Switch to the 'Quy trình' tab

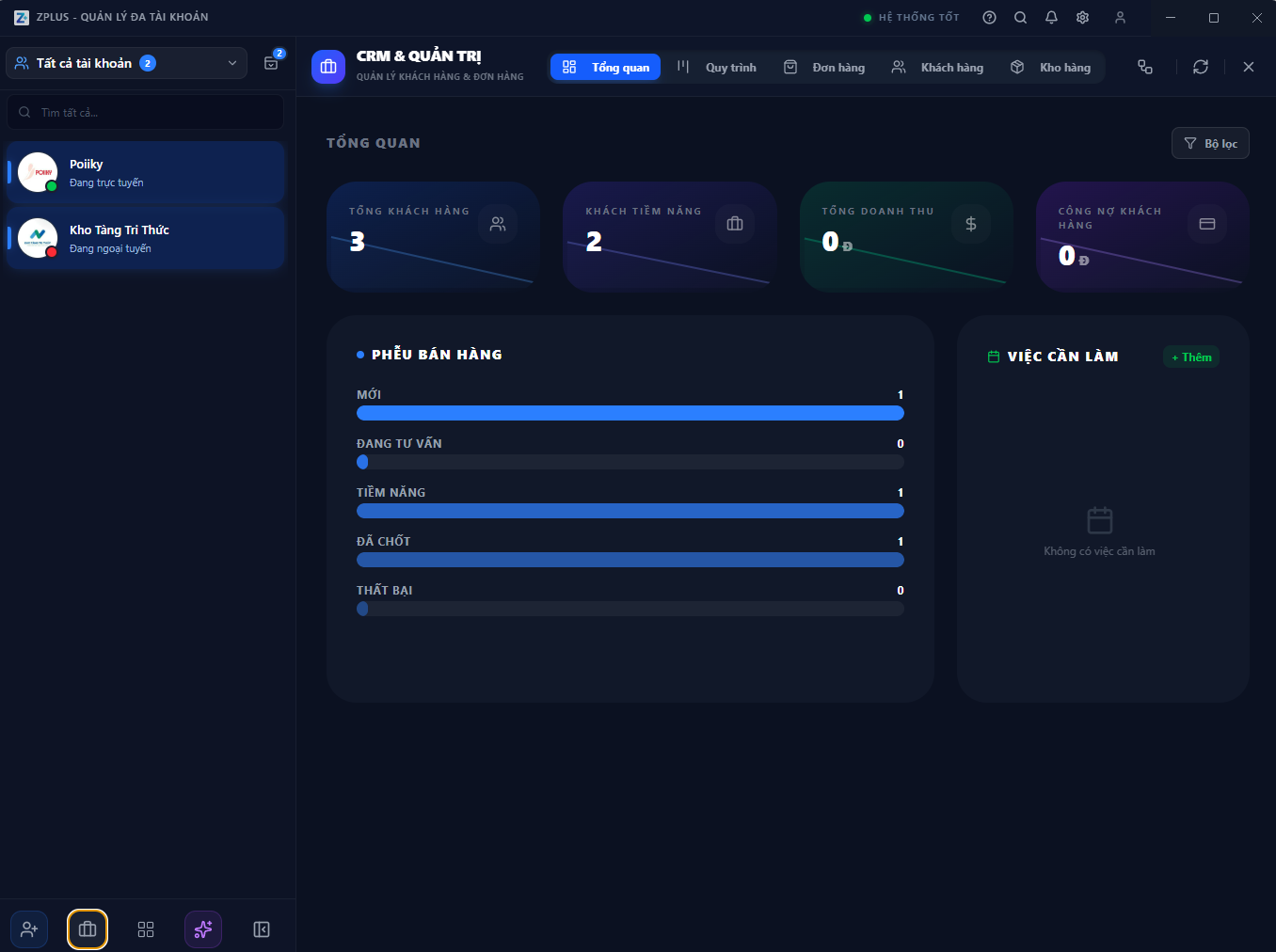(717, 67)
